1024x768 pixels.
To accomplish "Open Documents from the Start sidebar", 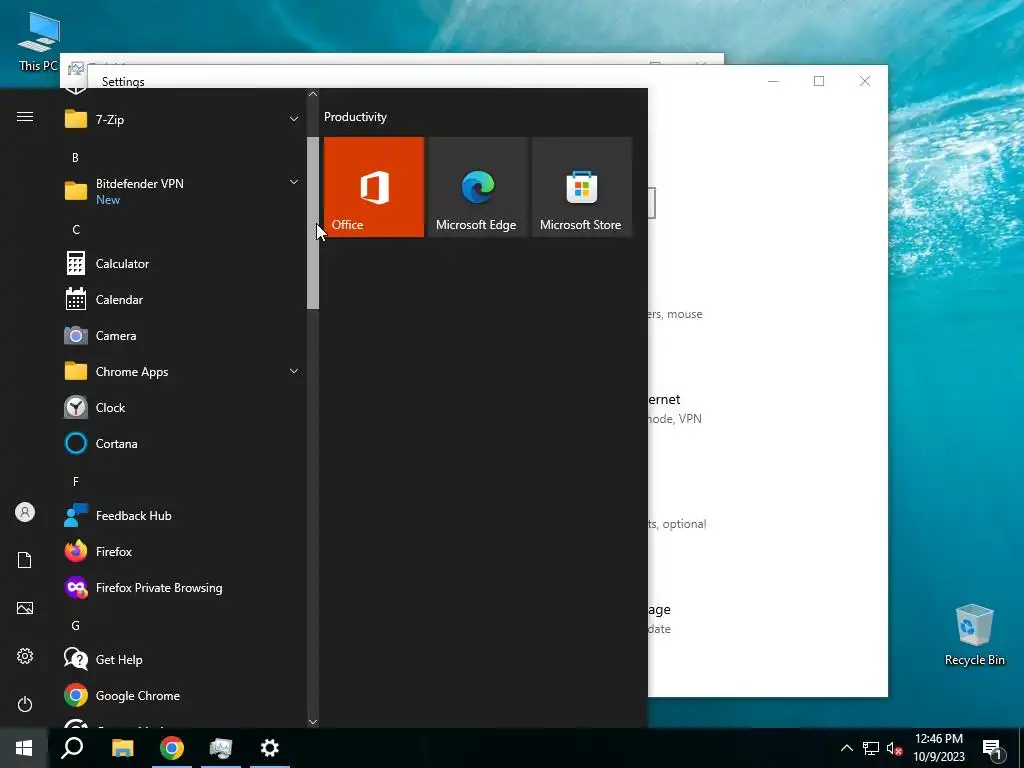I will [x=25, y=560].
